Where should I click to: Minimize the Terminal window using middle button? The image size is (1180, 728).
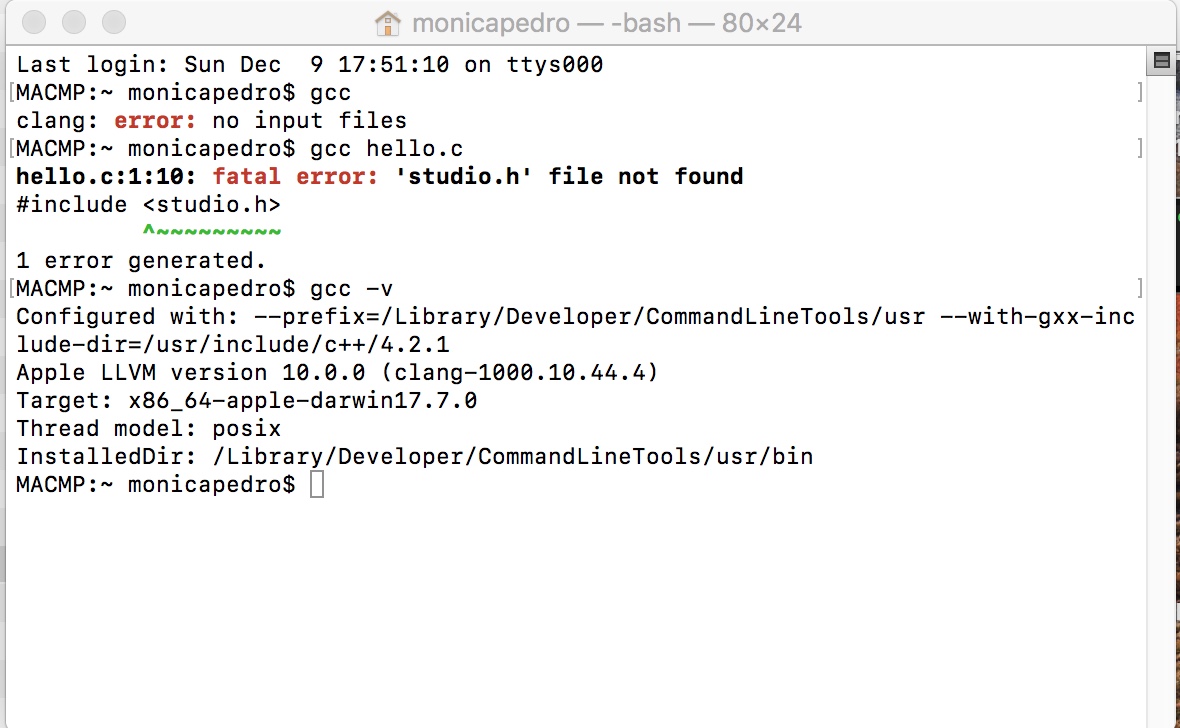(x=74, y=22)
